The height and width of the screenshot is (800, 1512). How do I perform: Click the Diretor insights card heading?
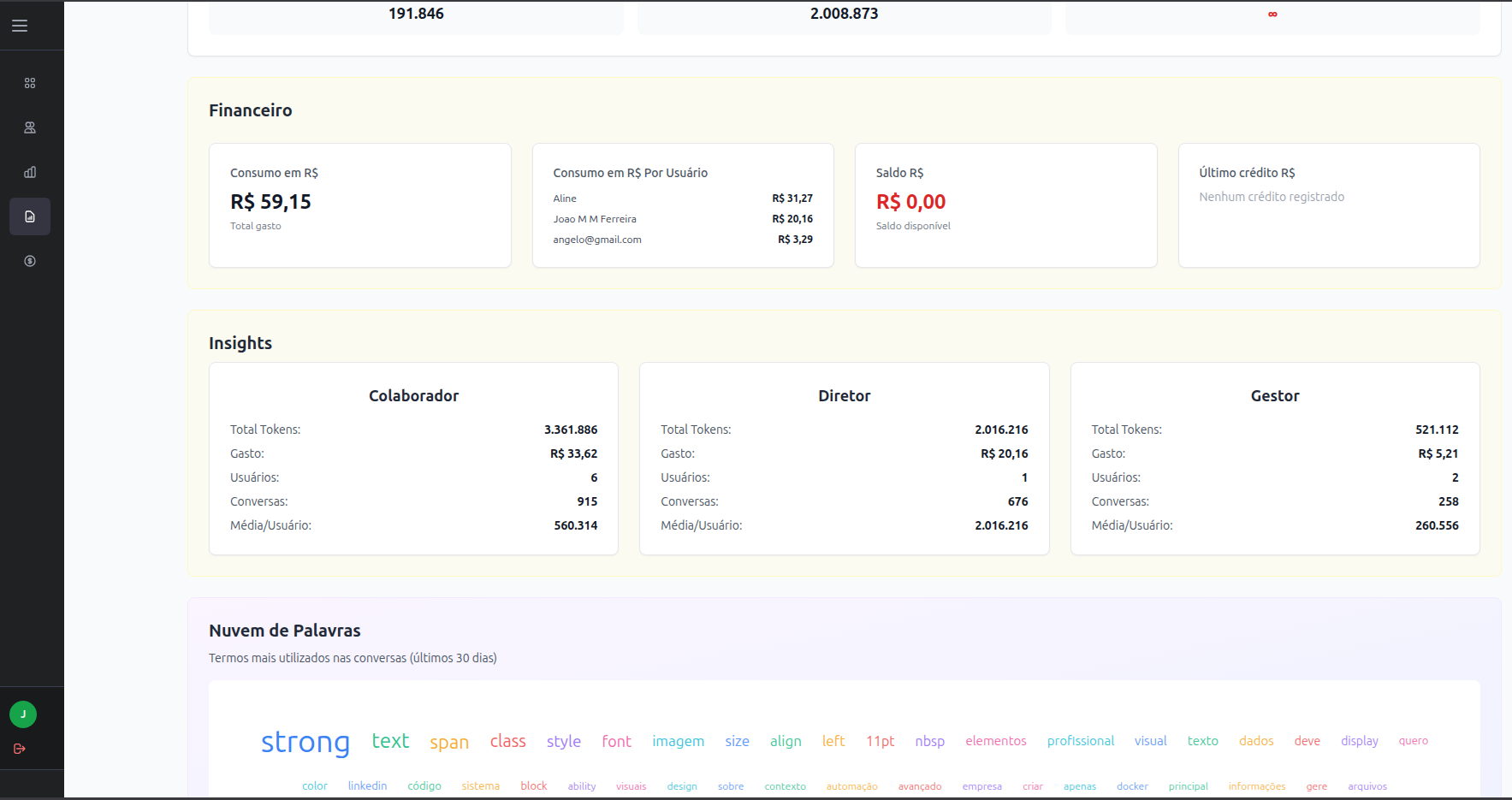coord(844,395)
